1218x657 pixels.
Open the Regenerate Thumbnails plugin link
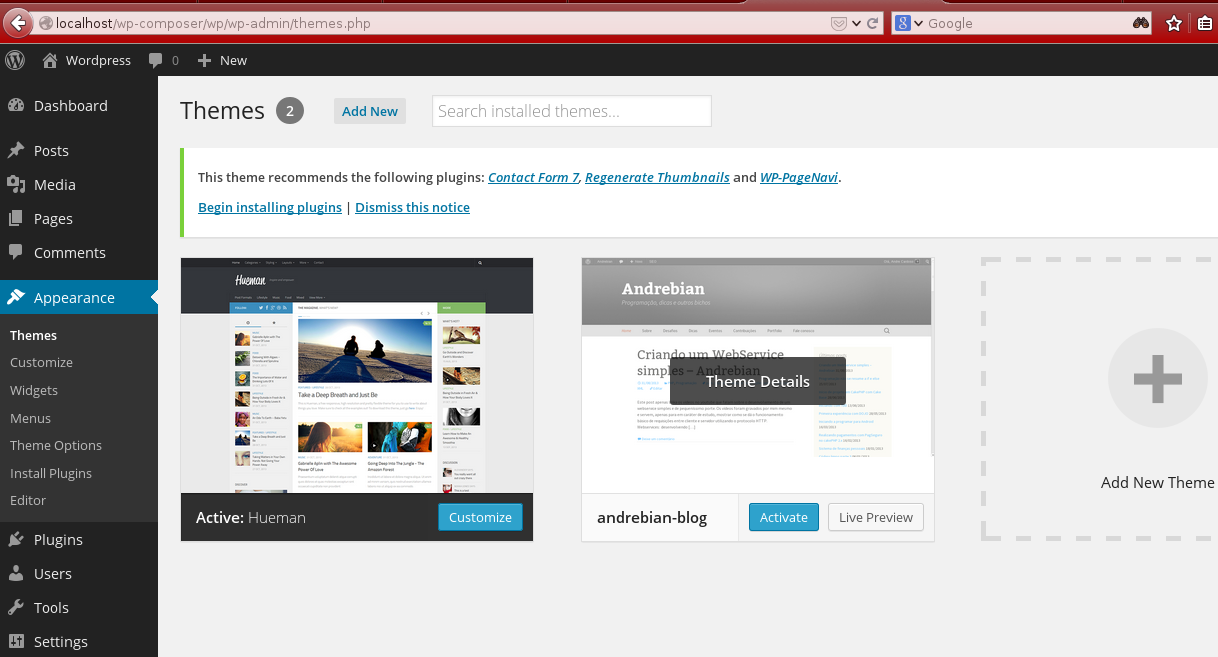click(657, 177)
